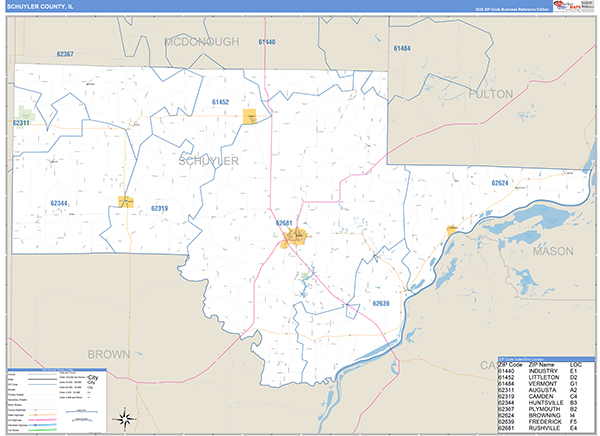This screenshot has width=600, height=436.
Task: Click the 'MCDONOUGH' county label
Action: 202,42
